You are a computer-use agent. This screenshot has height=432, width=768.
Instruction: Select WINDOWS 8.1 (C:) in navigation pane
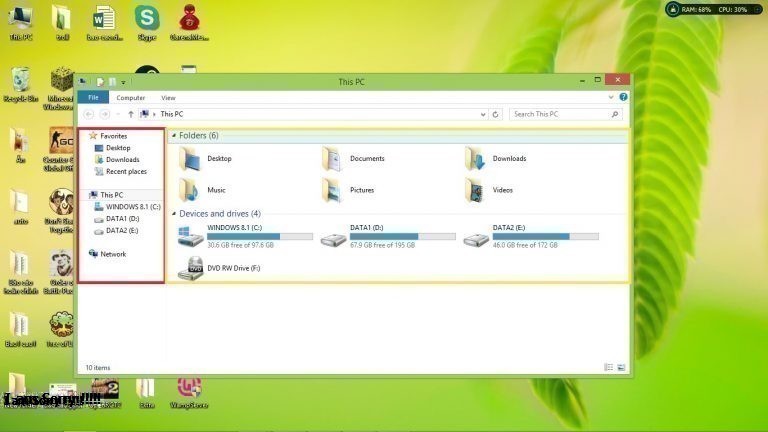pyautogui.click(x=133, y=207)
